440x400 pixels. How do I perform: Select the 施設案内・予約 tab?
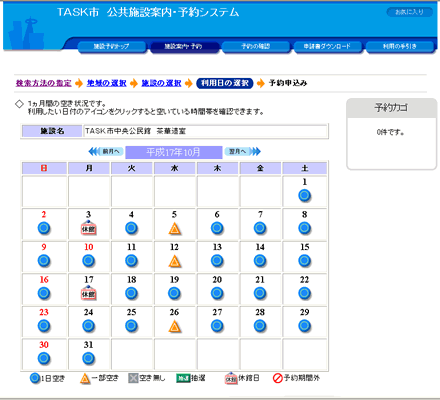[x=184, y=47]
